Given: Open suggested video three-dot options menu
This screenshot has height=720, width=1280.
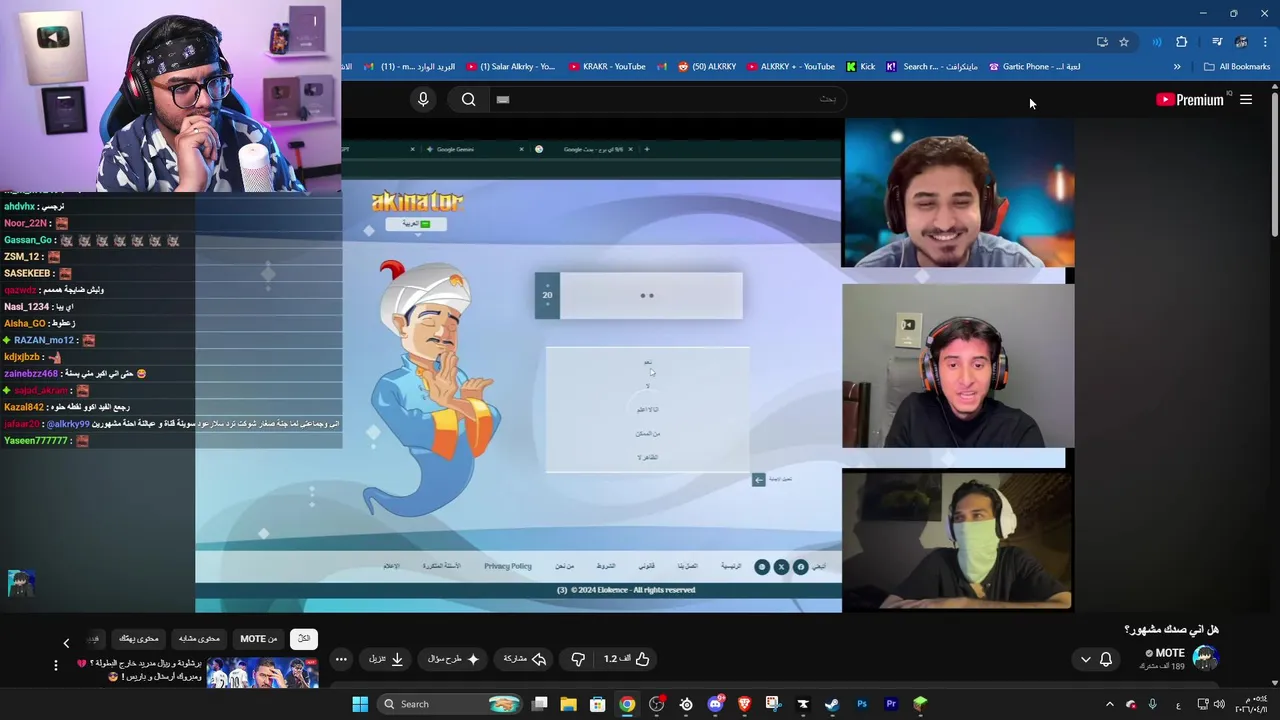Looking at the screenshot, I should (56, 665).
